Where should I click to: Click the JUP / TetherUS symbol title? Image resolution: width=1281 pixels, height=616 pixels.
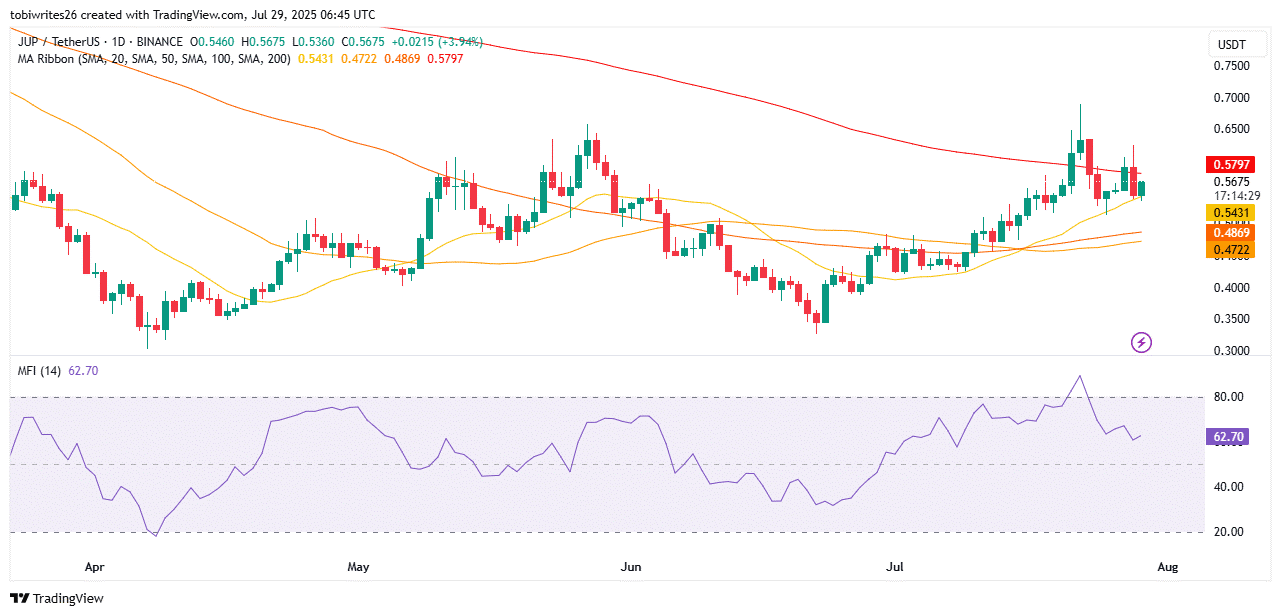click(x=59, y=42)
